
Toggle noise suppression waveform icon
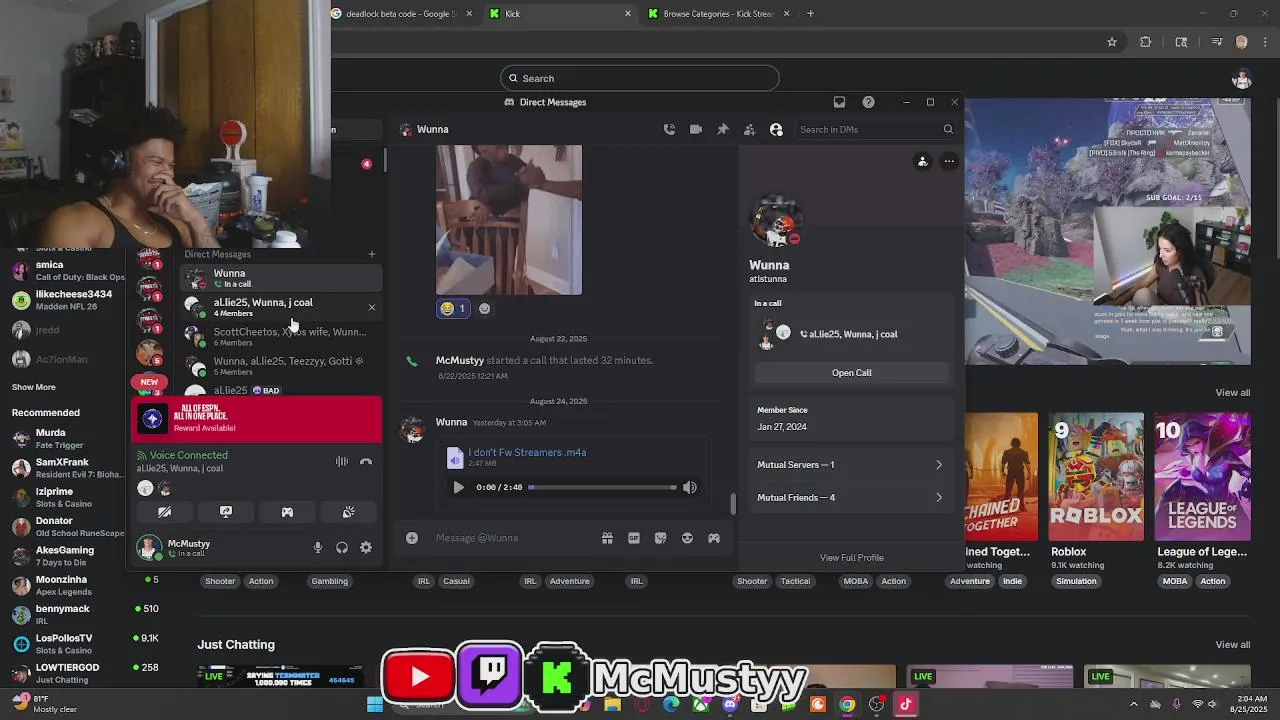pos(342,461)
